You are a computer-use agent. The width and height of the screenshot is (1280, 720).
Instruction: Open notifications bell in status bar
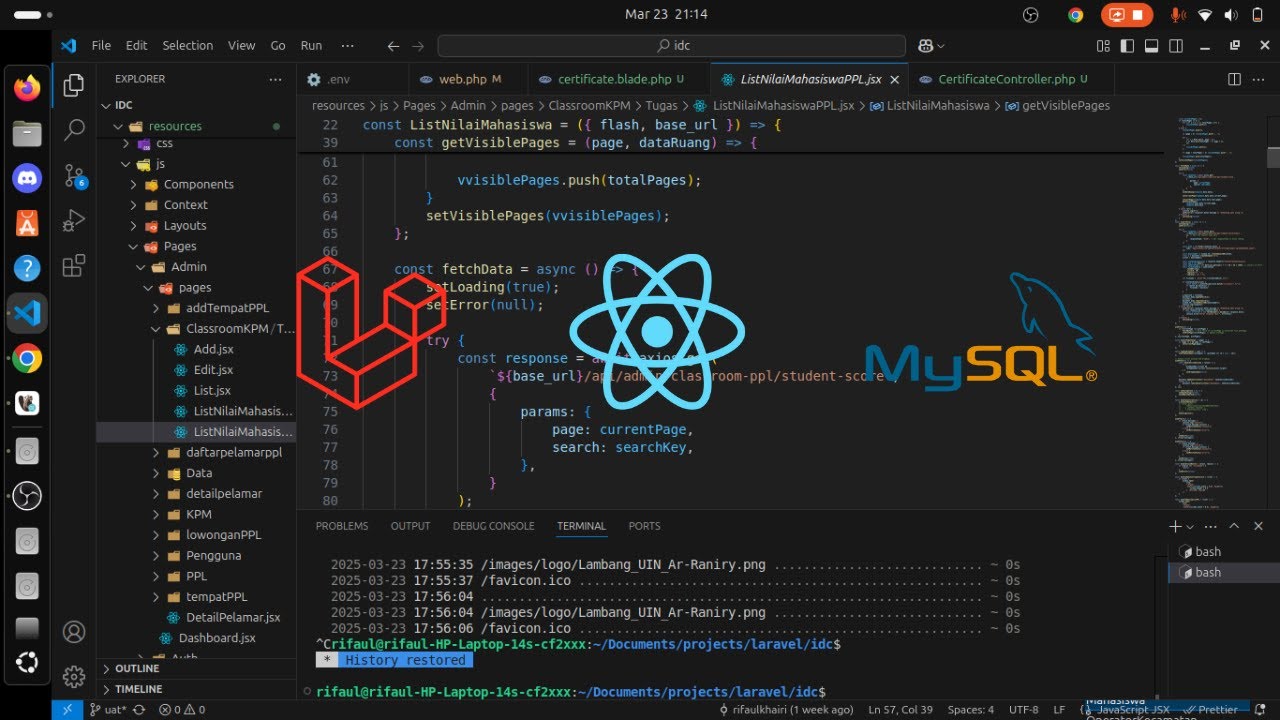(x=1261, y=709)
